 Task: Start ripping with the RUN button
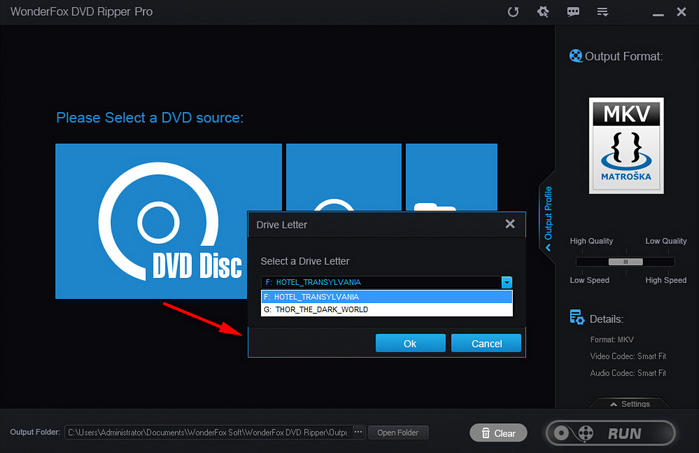[x=611, y=433]
